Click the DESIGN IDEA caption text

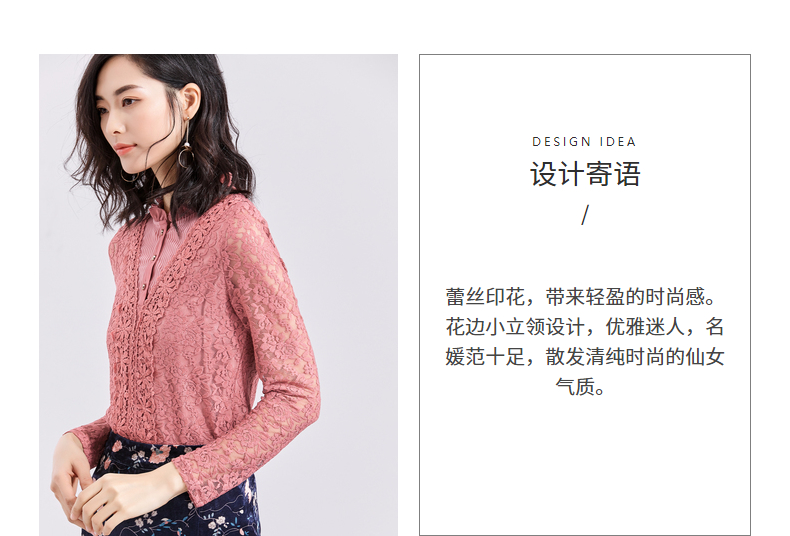coord(584,142)
